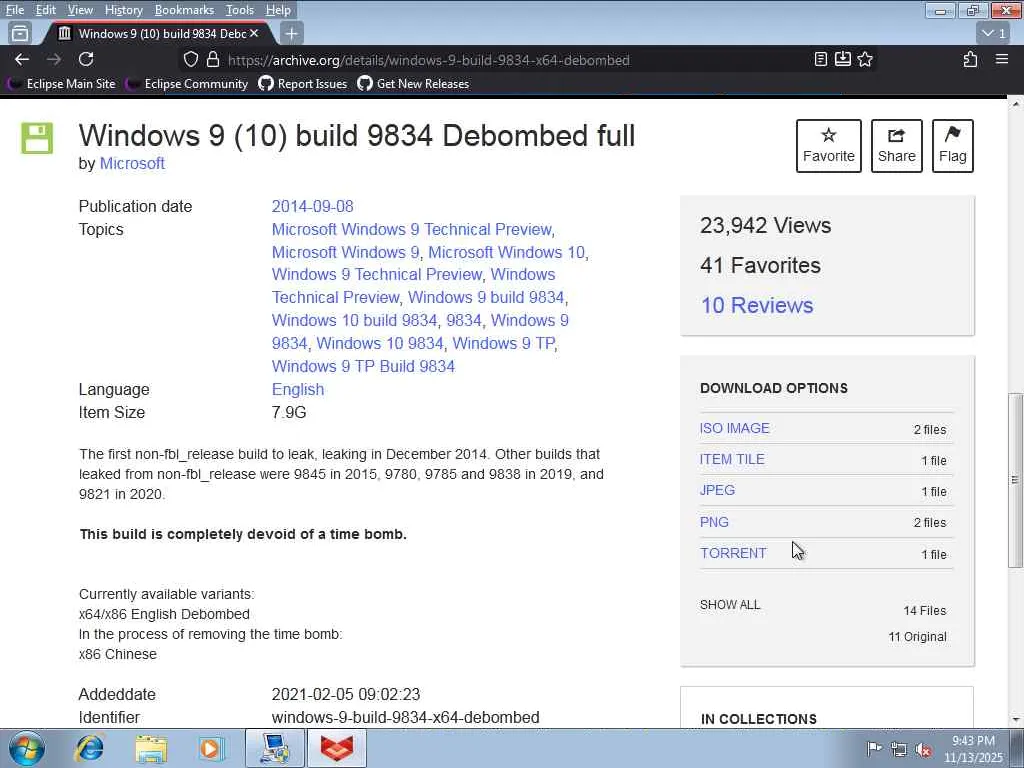This screenshot has width=1024, height=768.
Task: Open the Edit menu
Action: pos(45,10)
